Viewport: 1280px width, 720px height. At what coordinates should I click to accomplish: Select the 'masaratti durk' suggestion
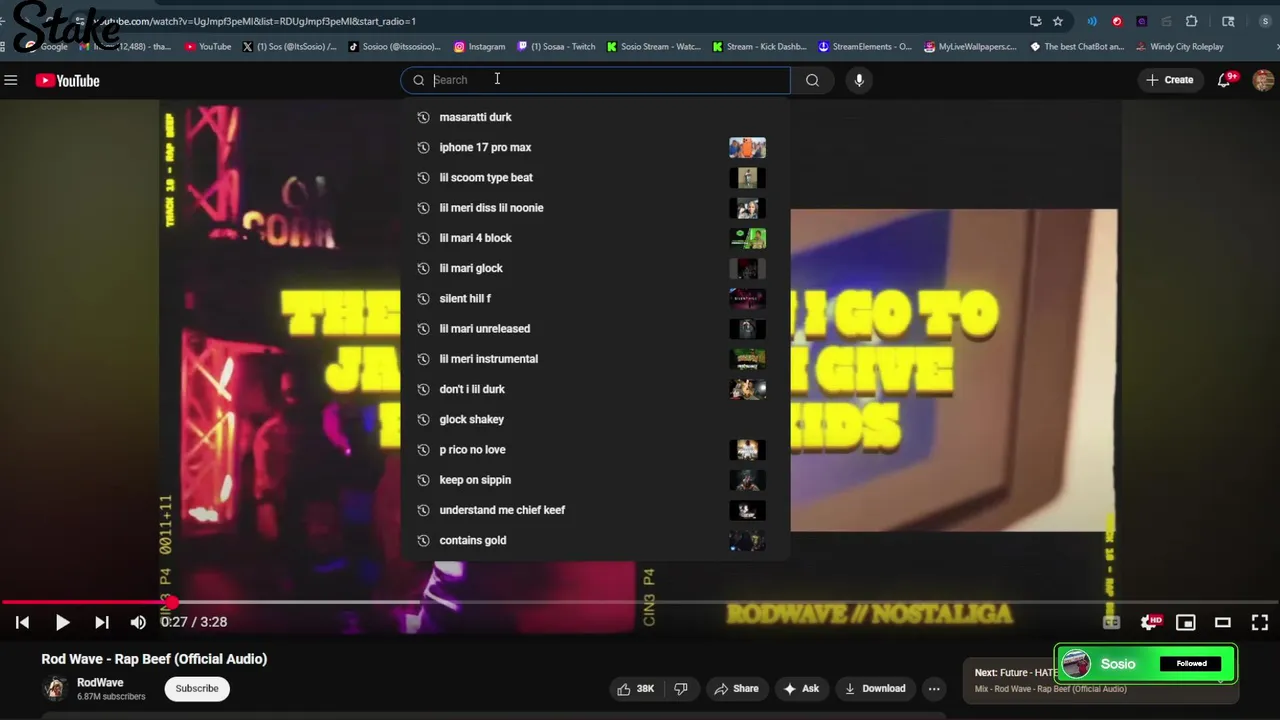tap(595, 117)
